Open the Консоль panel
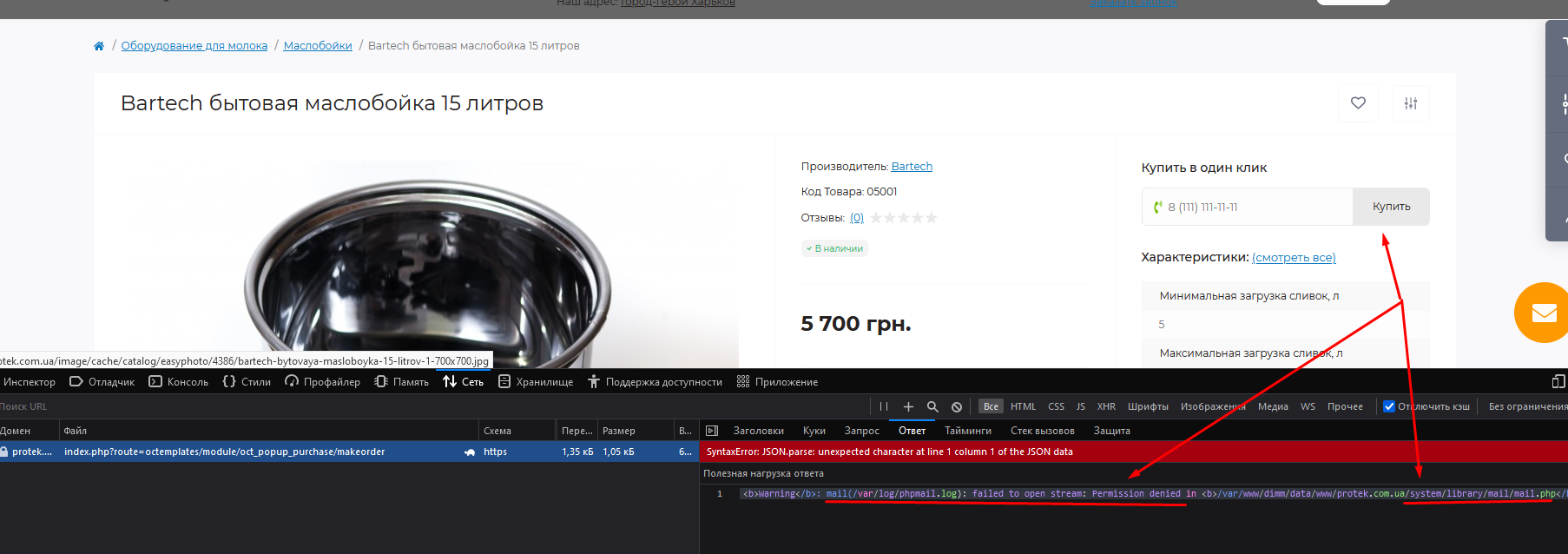Image resolution: width=1568 pixels, height=554 pixels. tap(179, 382)
